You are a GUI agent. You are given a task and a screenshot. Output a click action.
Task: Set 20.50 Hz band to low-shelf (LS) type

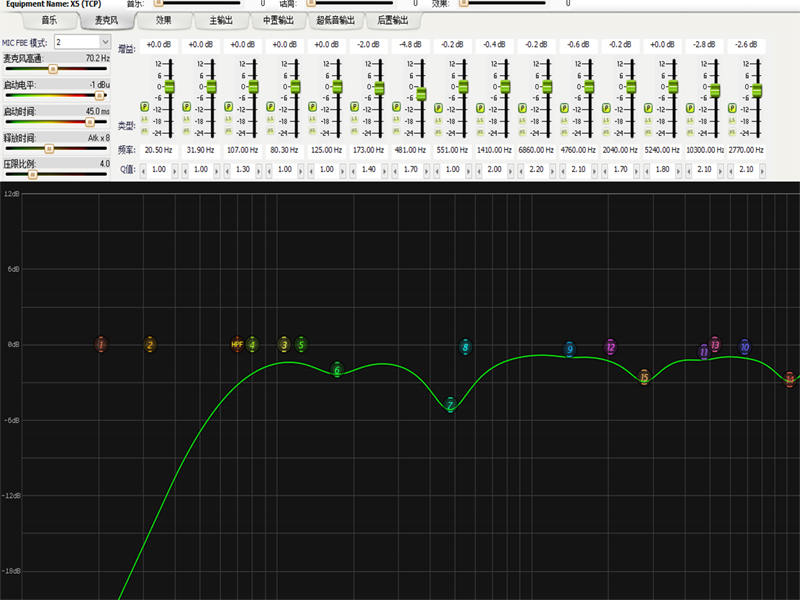click(144, 119)
